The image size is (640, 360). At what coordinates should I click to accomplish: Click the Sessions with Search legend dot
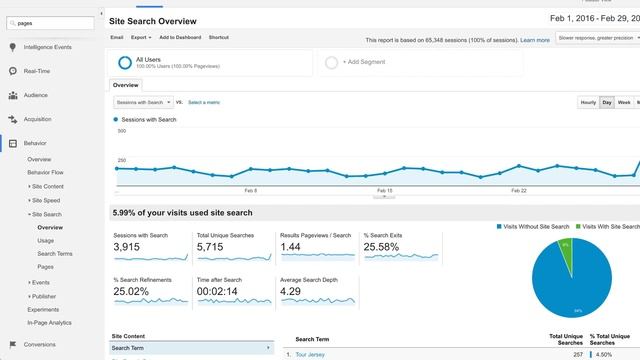pos(116,120)
